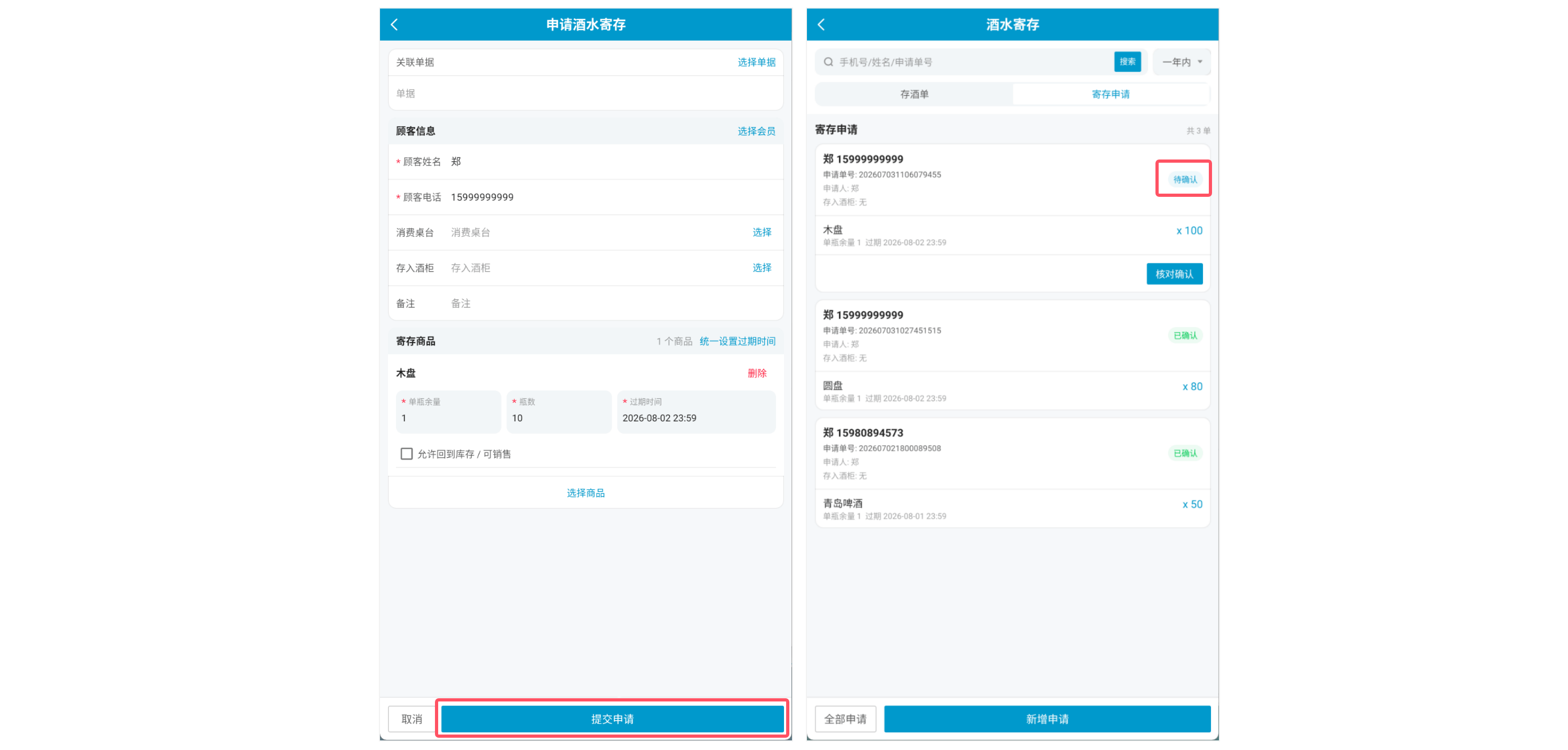The image size is (1568, 750).
Task: Click the 青岛啤酒 x 50 item row
Action: point(1012,508)
